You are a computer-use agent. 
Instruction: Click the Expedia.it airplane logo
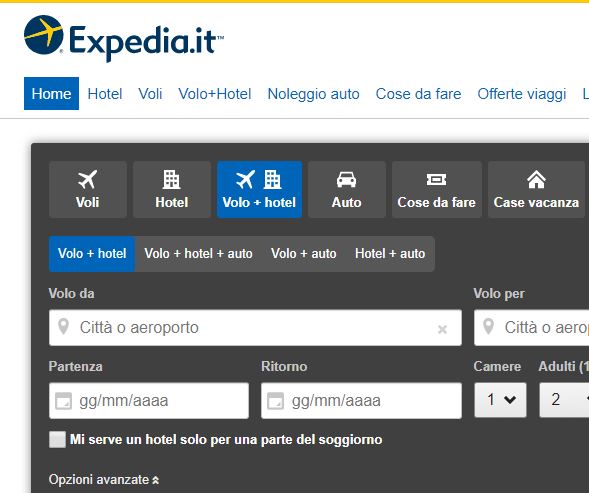pos(124,38)
